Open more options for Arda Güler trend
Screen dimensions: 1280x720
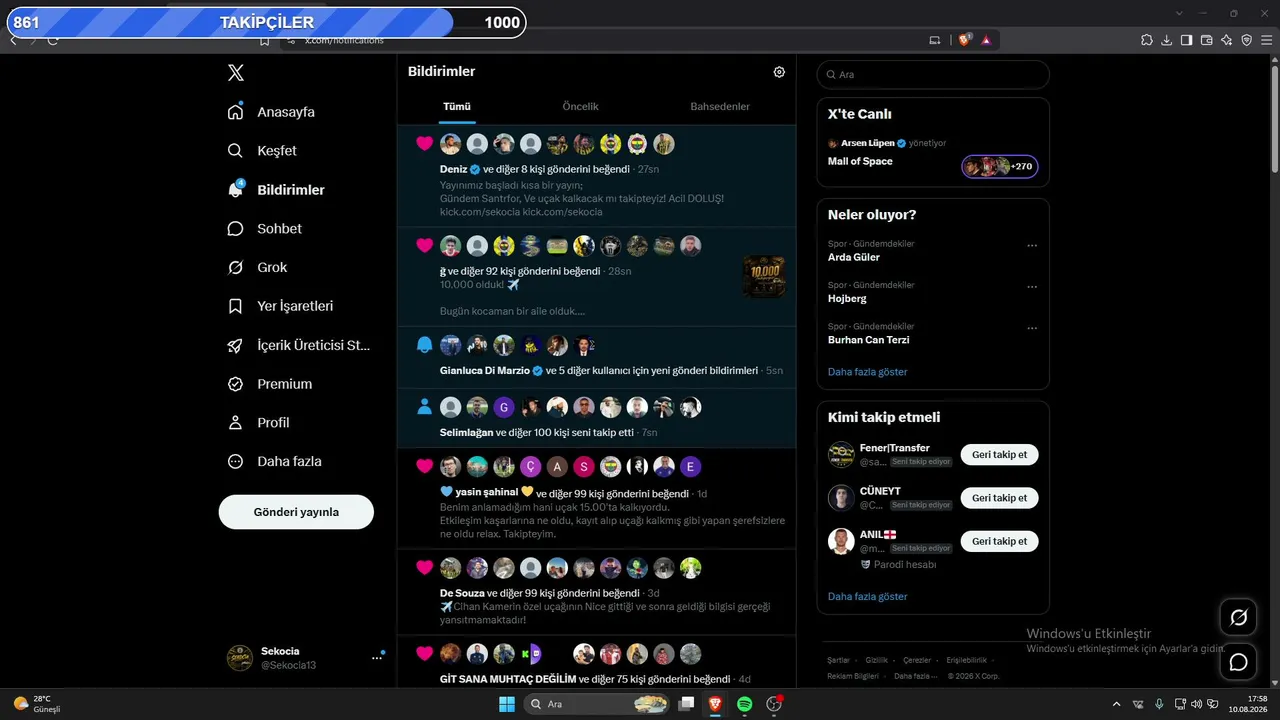(1032, 246)
